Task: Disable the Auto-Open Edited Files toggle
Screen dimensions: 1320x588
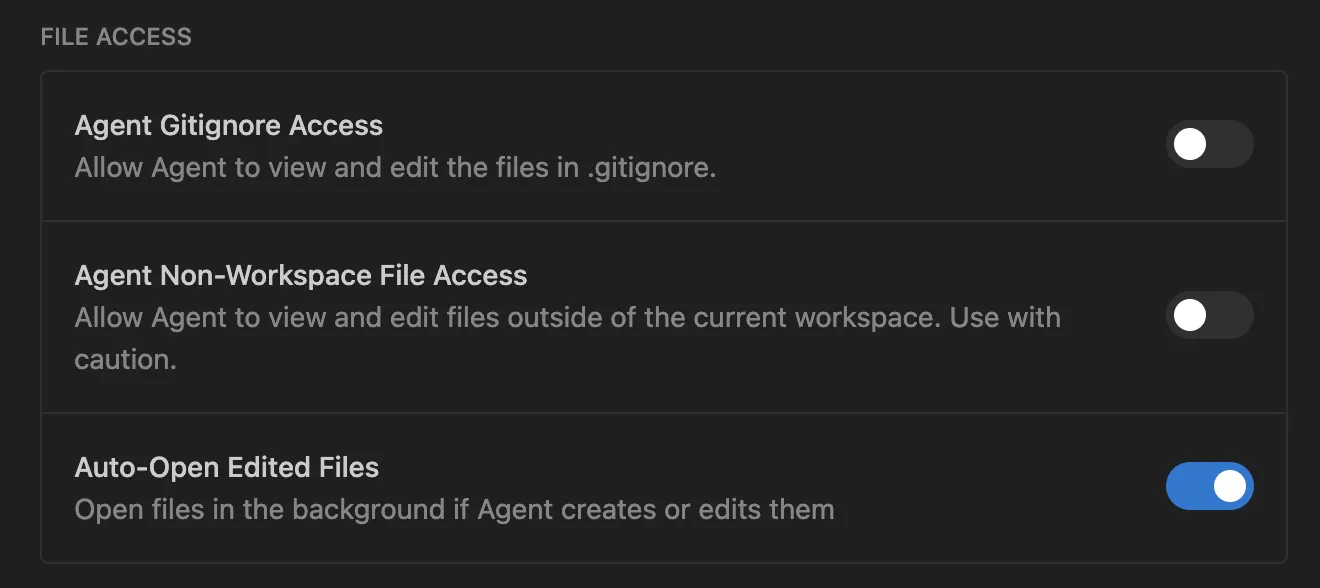Action: [1209, 486]
